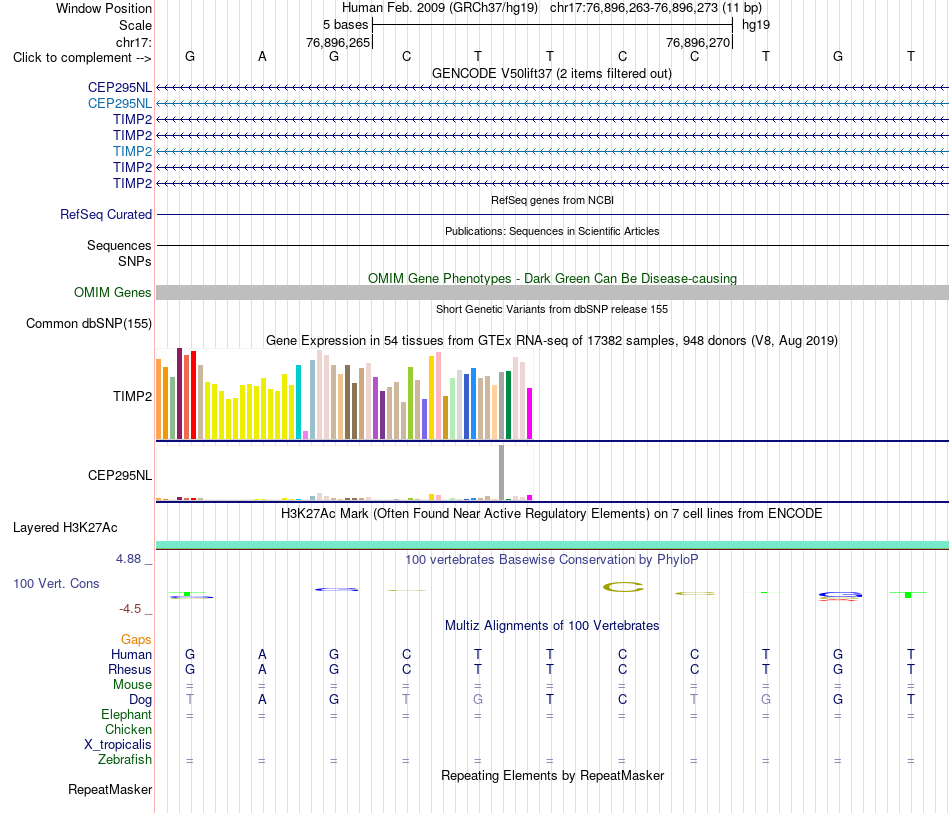Click the magenta bar in TIMP2 expression chart
950x813 pixels.
530,413
